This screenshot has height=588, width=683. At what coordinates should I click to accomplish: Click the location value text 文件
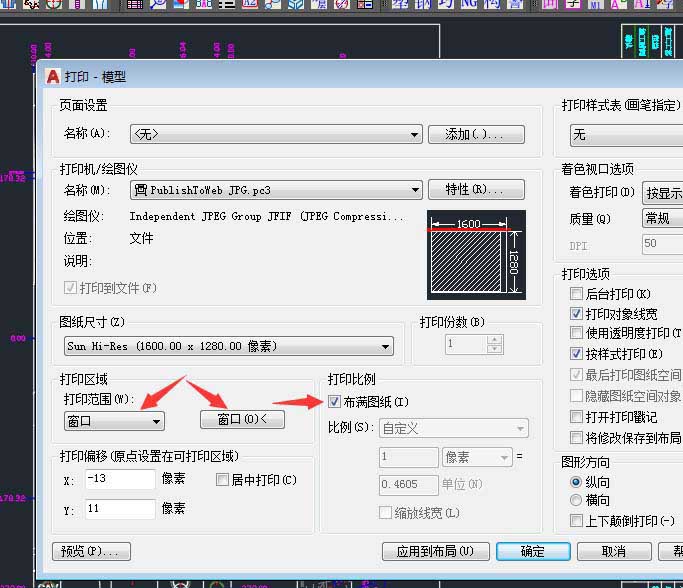coord(142,238)
